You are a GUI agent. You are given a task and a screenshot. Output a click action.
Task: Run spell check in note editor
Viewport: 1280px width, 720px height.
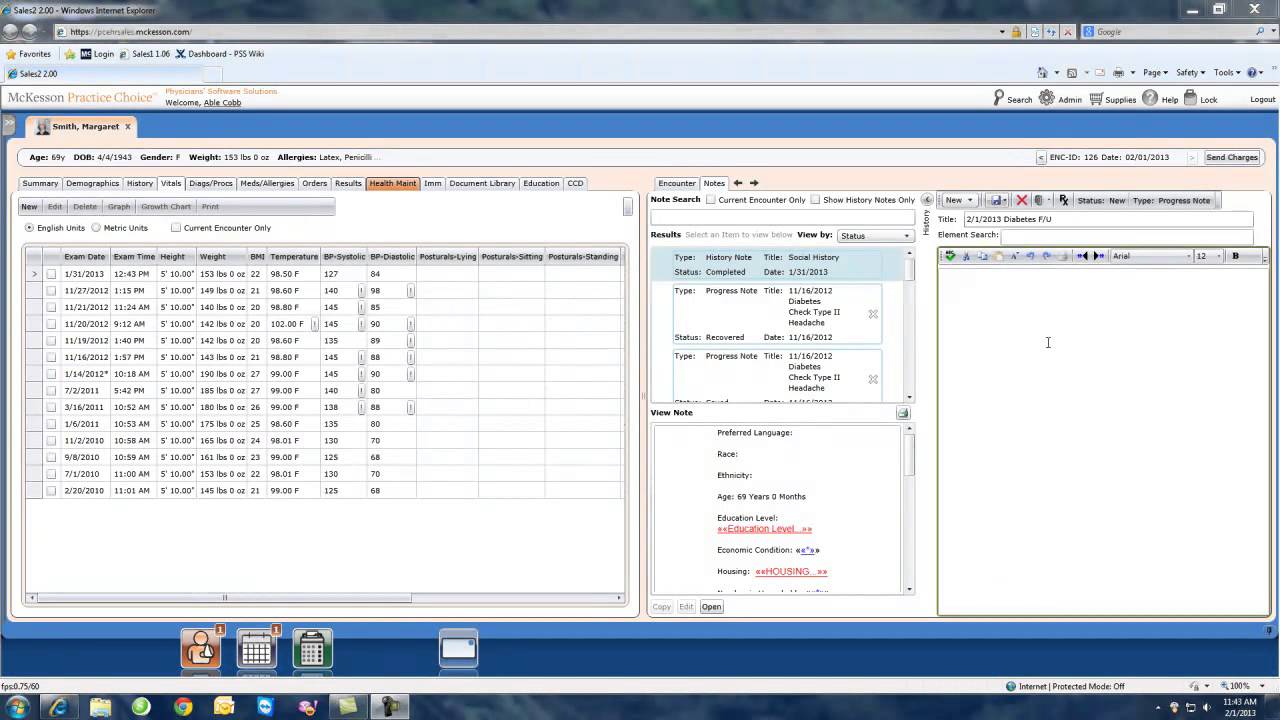click(x=950, y=256)
